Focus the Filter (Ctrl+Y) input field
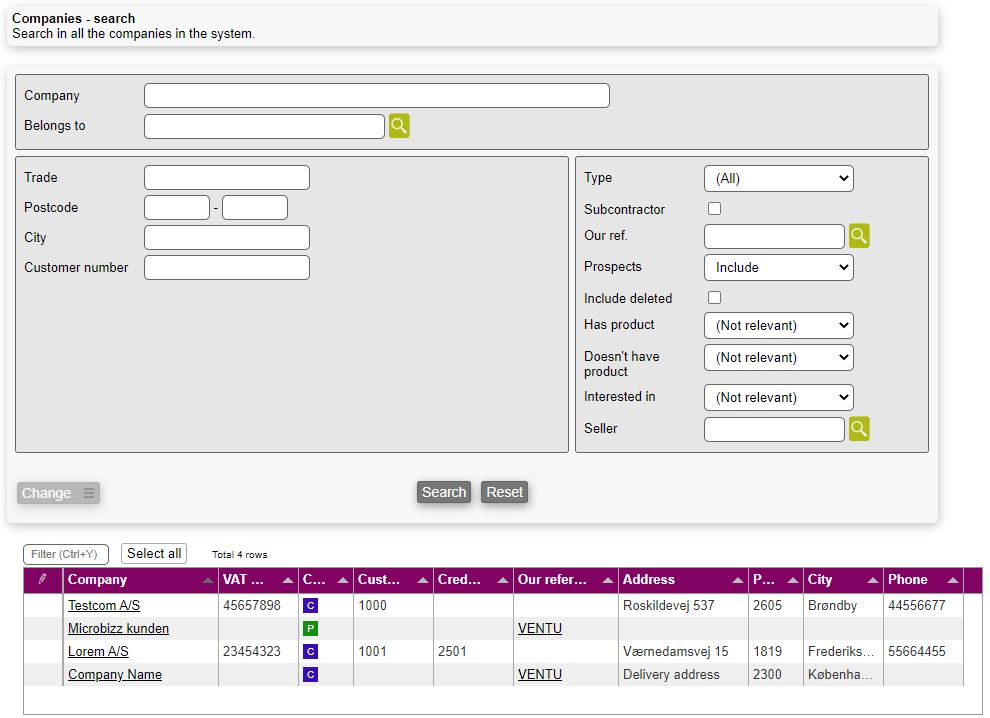This screenshot has width=990, height=718. [65, 554]
